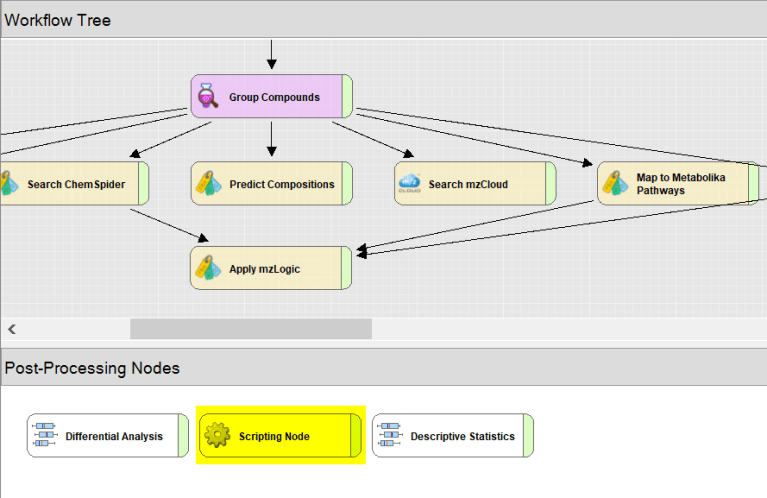Click connector tab on Scripting Node
Screen dimensions: 767x498
click(356, 435)
